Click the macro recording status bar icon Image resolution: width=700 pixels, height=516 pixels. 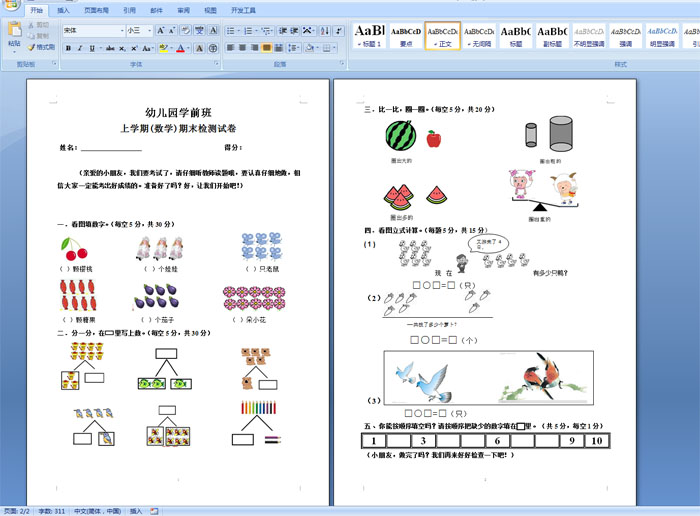point(154,511)
